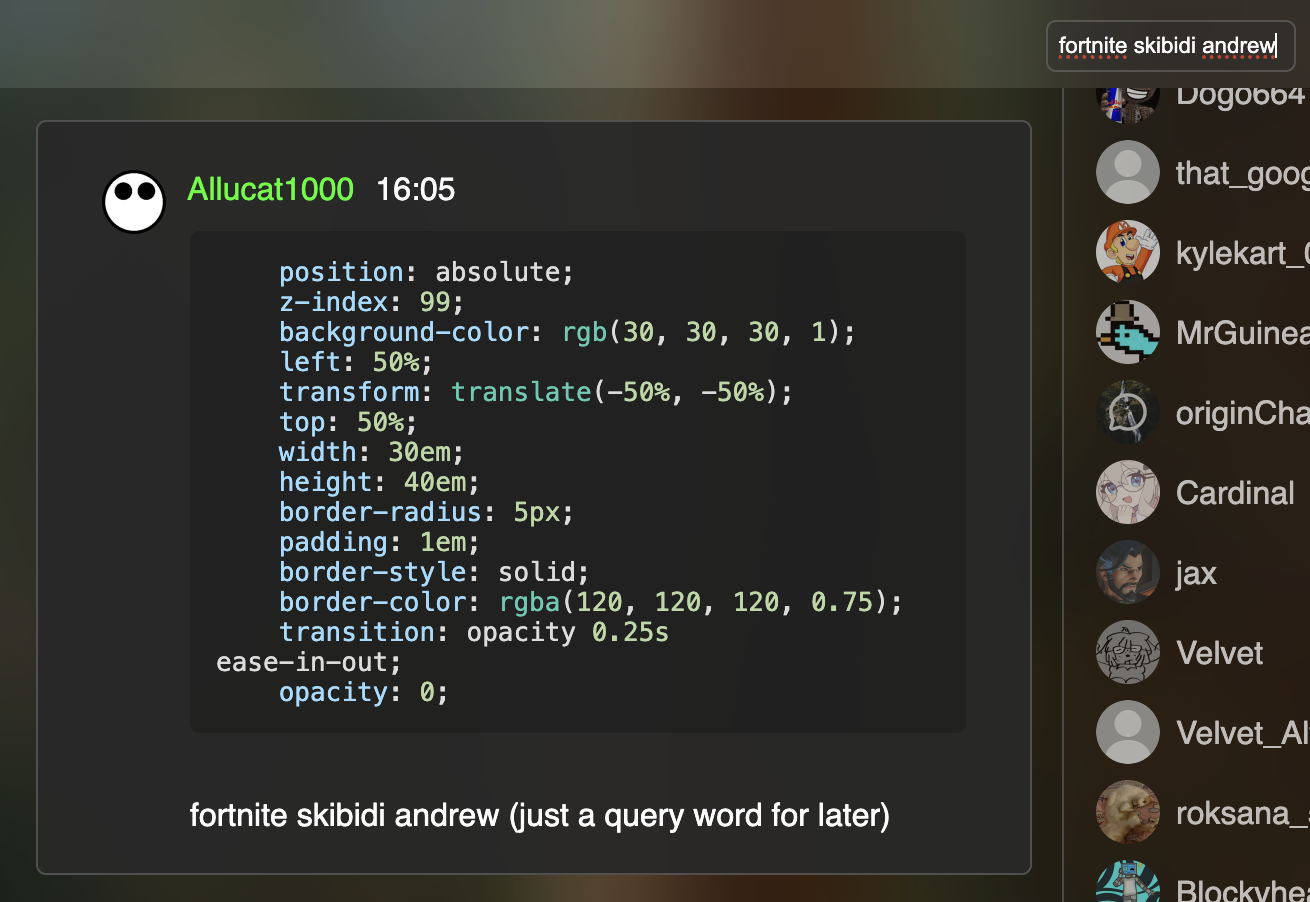Click the that_goog user default avatar
Screen dimensions: 1310x902
[x=1128, y=172]
